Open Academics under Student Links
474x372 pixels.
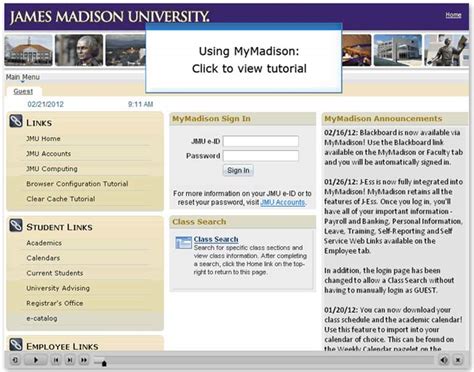point(44,243)
